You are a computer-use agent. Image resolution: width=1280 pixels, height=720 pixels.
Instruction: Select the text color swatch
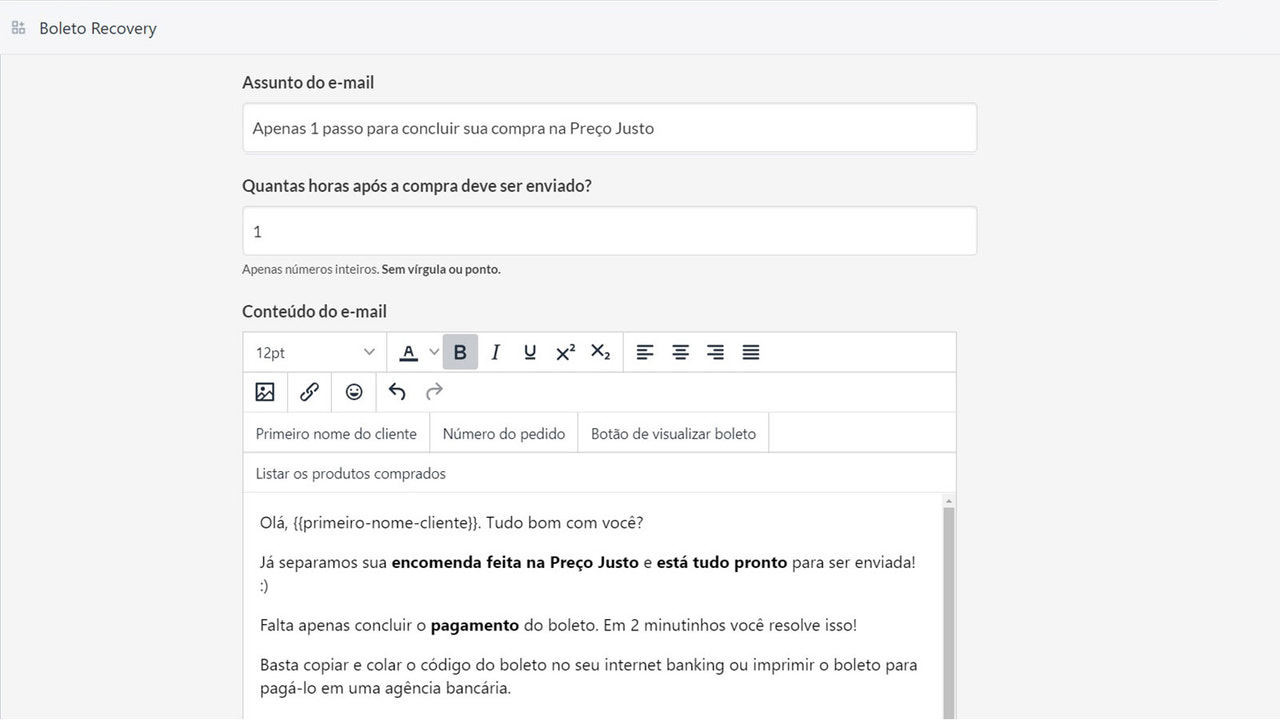tap(410, 352)
